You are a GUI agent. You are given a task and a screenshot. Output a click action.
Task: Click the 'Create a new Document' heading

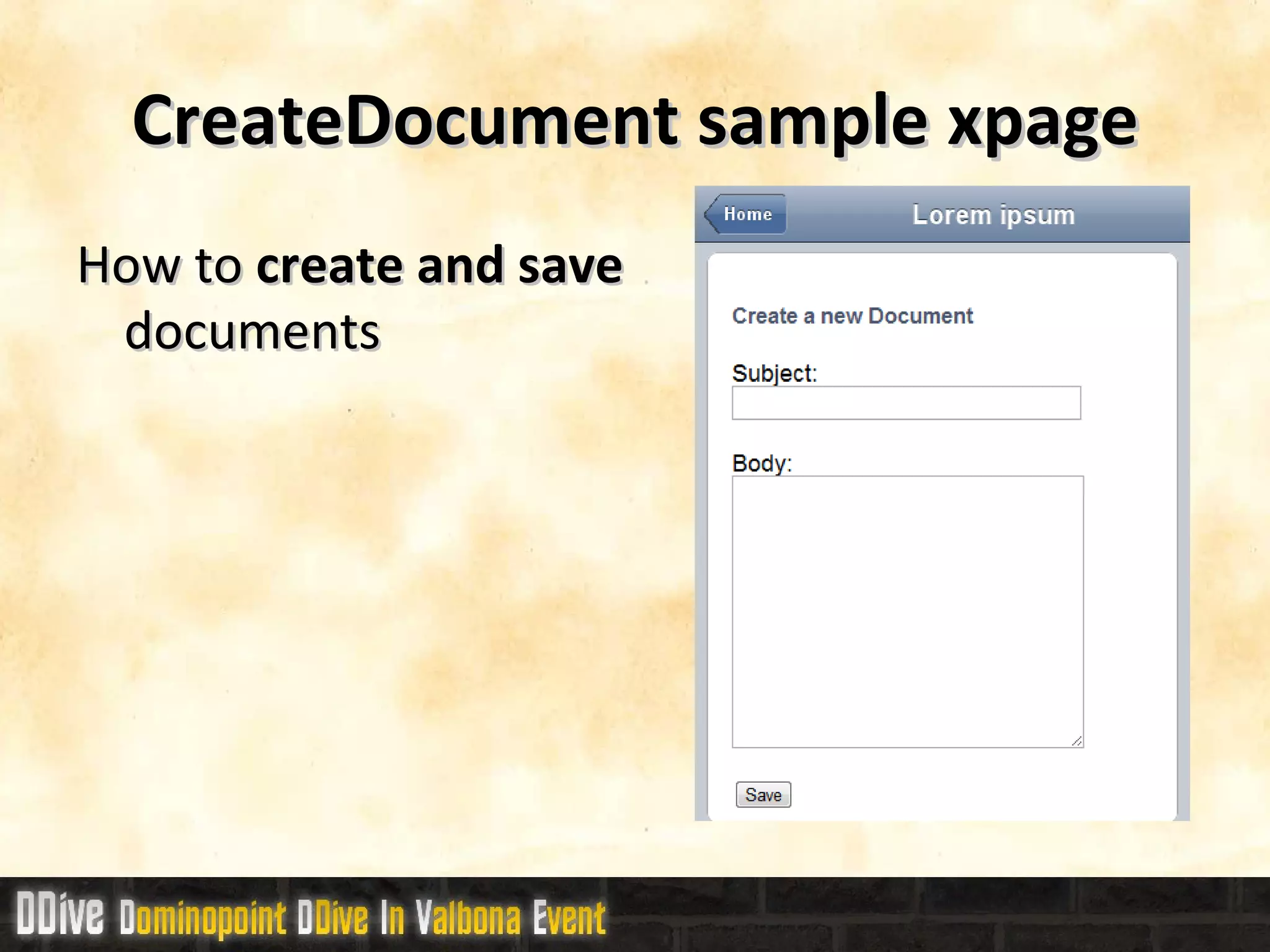(x=853, y=316)
